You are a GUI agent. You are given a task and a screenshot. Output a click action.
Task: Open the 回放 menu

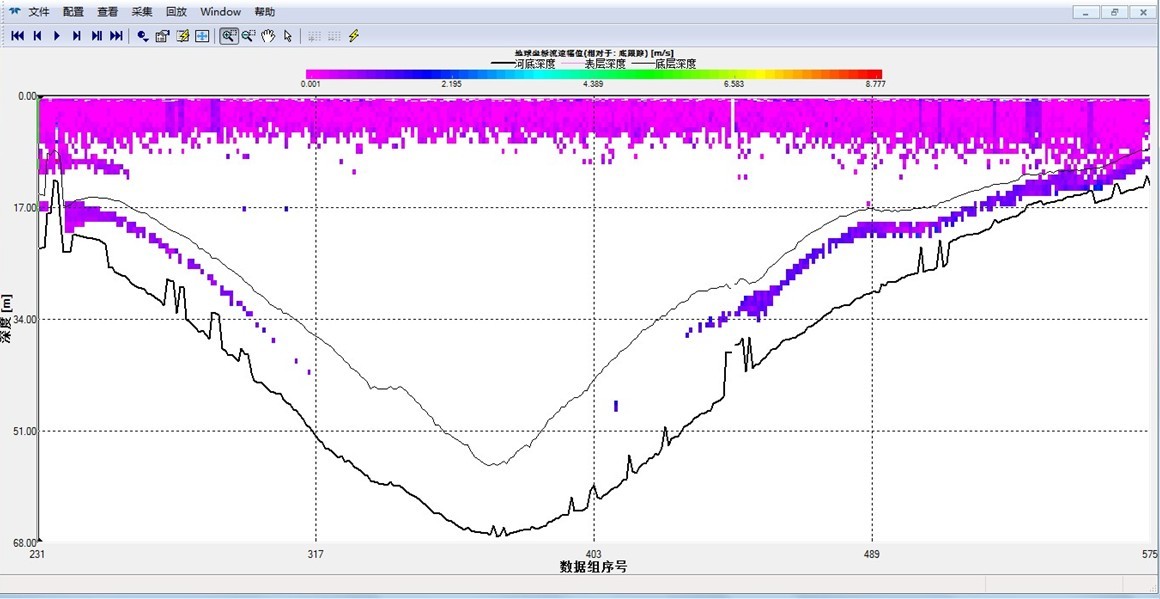(x=176, y=12)
